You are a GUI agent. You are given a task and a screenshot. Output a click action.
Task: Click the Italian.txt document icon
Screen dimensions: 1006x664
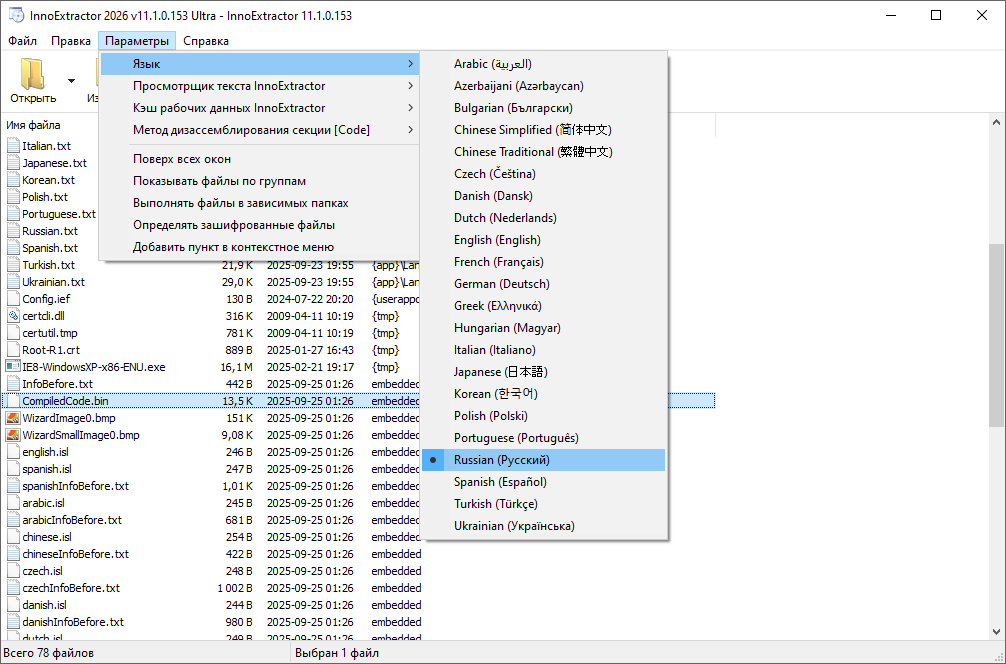click(13, 146)
